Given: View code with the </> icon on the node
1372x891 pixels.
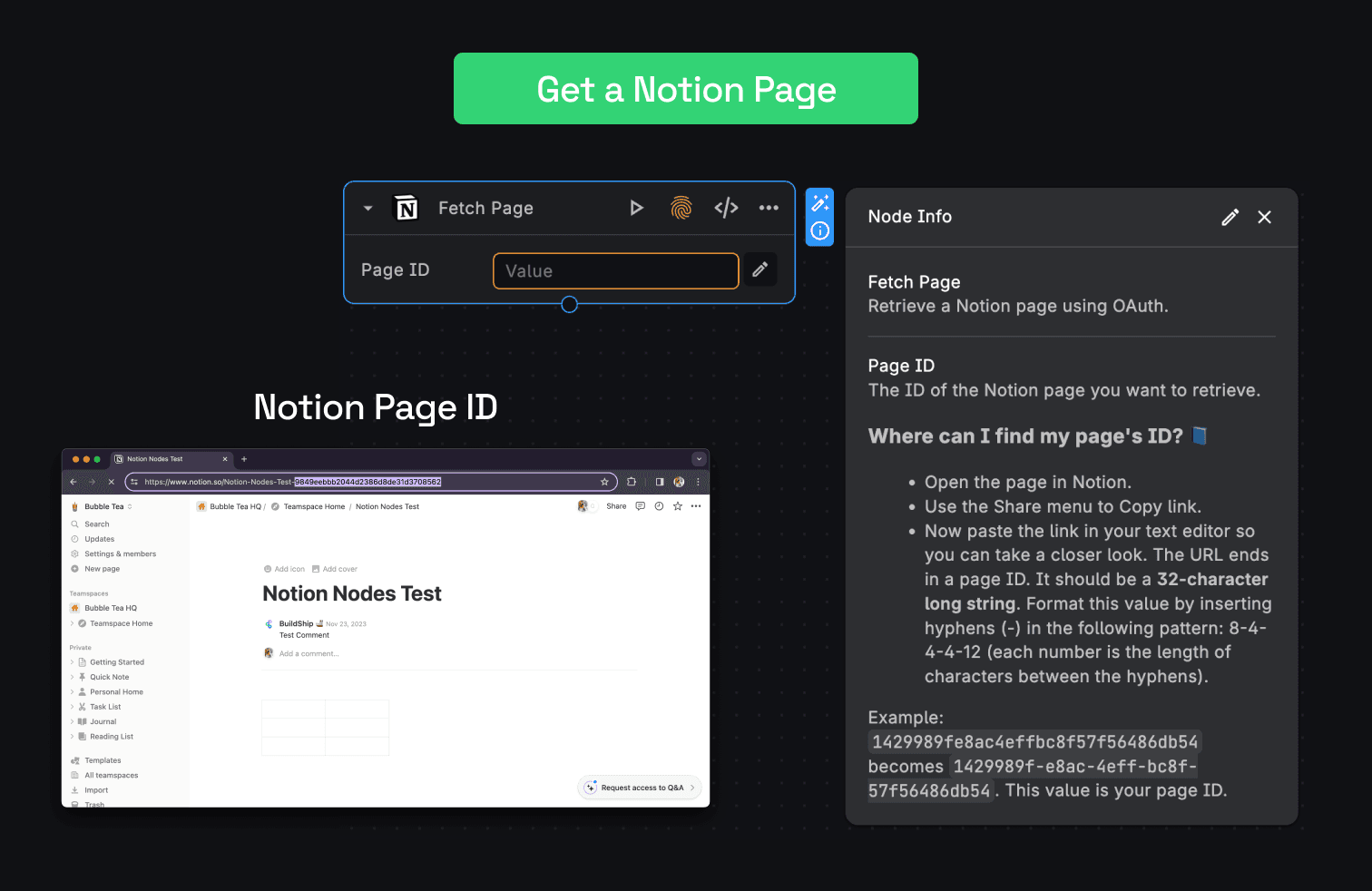Looking at the screenshot, I should 726,208.
